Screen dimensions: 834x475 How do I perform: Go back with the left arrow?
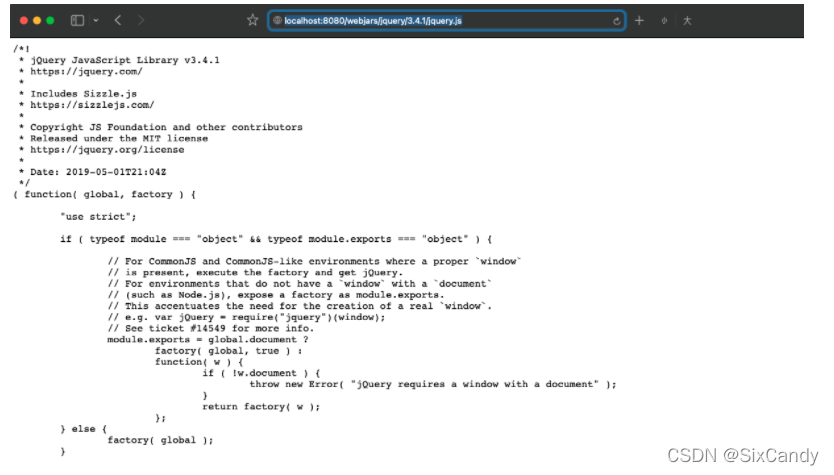[118, 20]
